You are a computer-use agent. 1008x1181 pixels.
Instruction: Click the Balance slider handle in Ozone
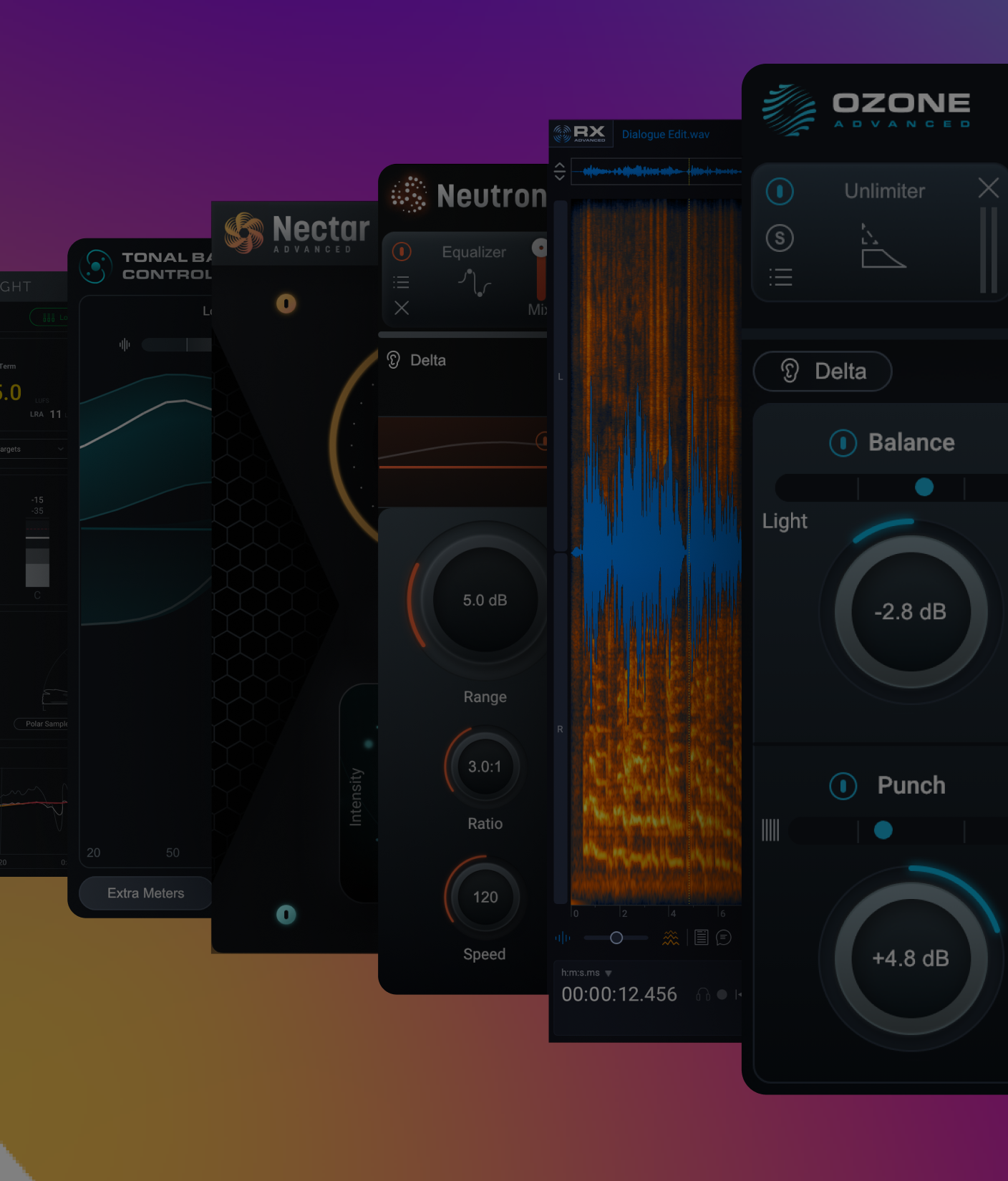pyautogui.click(x=924, y=487)
